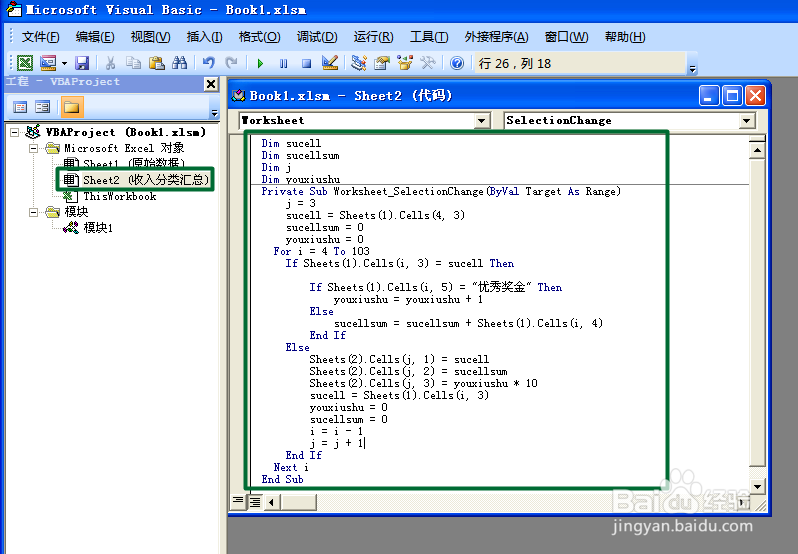This screenshot has height=554, width=798.
Task: Minimize the Sheet2 code window
Action: (x=708, y=96)
